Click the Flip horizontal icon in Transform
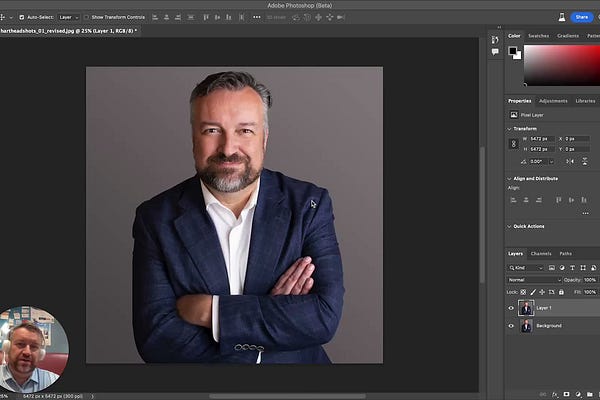 click(x=570, y=162)
